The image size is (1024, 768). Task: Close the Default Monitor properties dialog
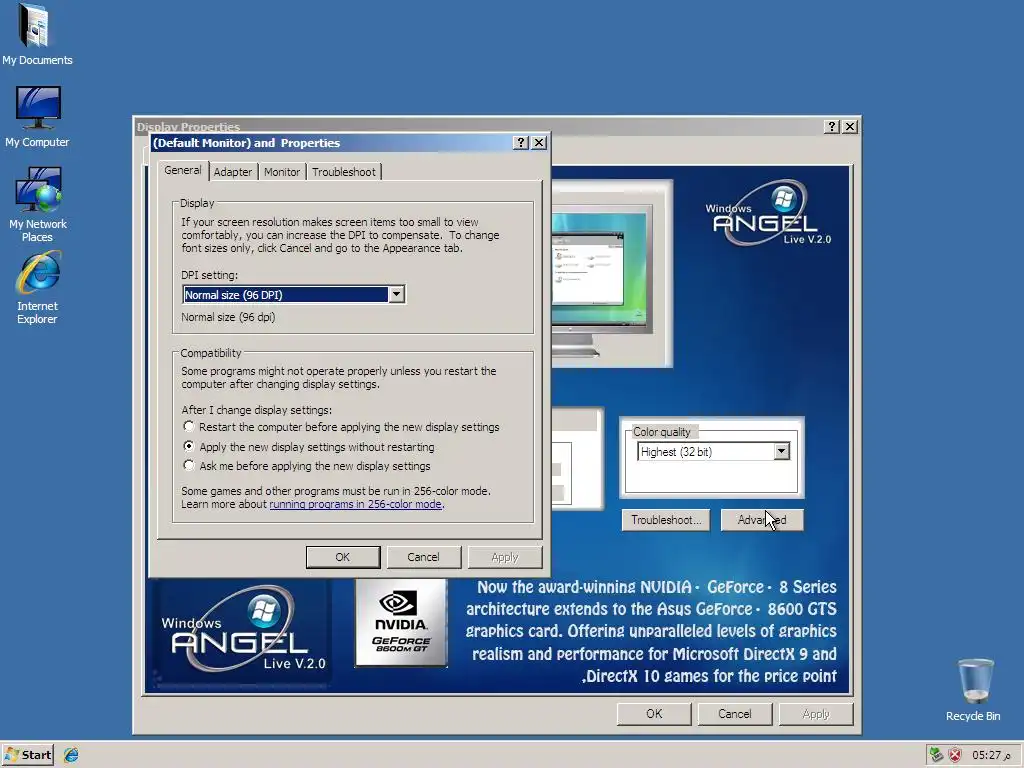click(539, 142)
